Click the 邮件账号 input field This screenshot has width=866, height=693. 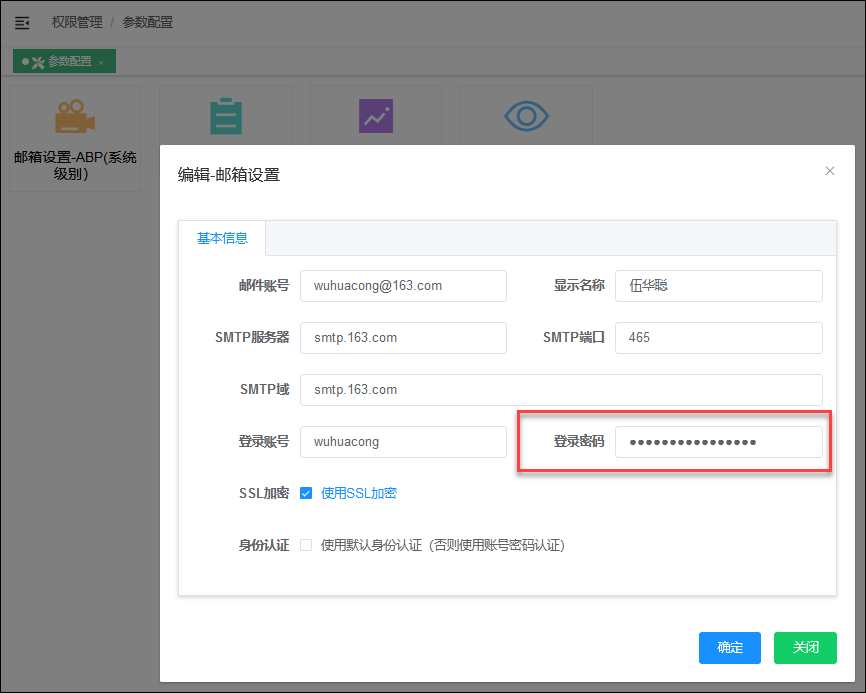click(403, 286)
